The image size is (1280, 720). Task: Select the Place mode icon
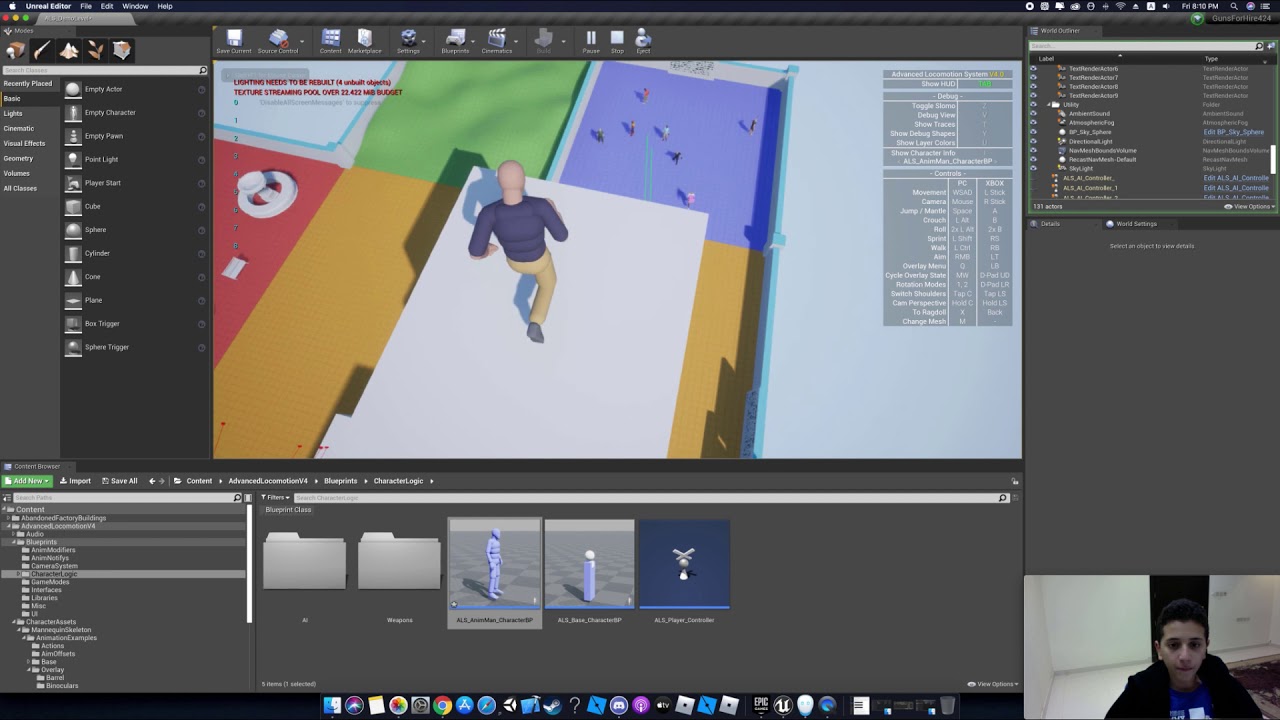click(15, 50)
